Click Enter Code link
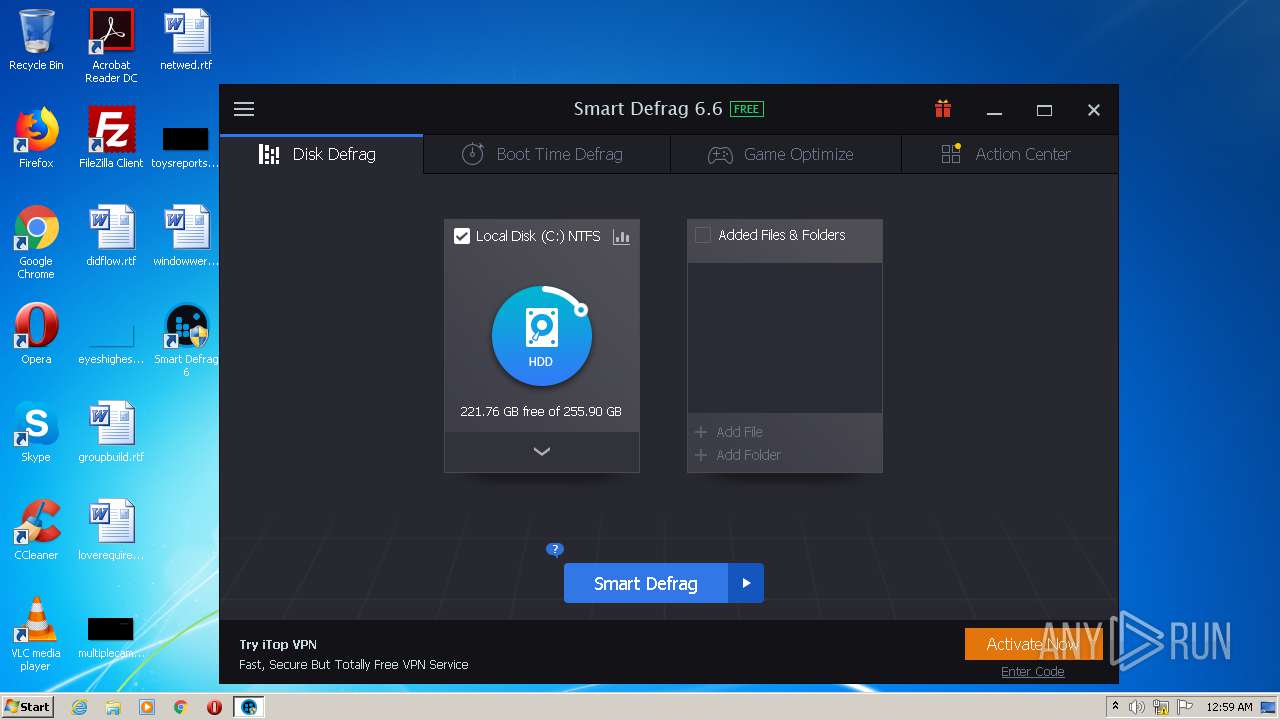1280x720 pixels. (x=1033, y=672)
